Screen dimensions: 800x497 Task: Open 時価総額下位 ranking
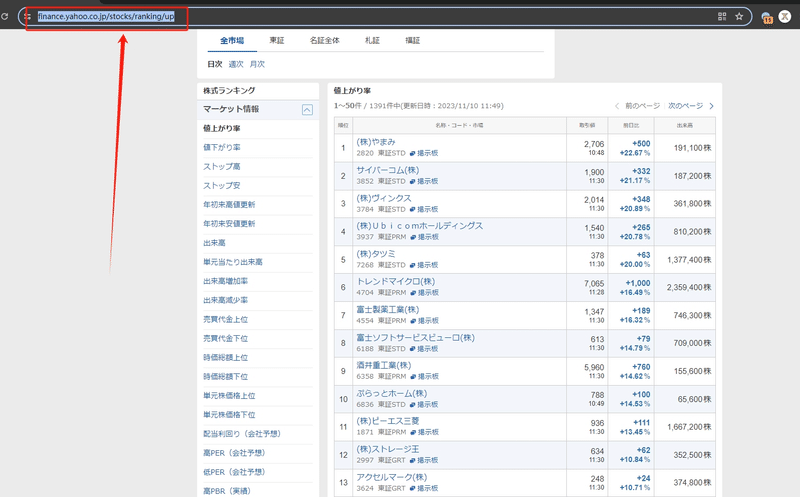click(226, 377)
